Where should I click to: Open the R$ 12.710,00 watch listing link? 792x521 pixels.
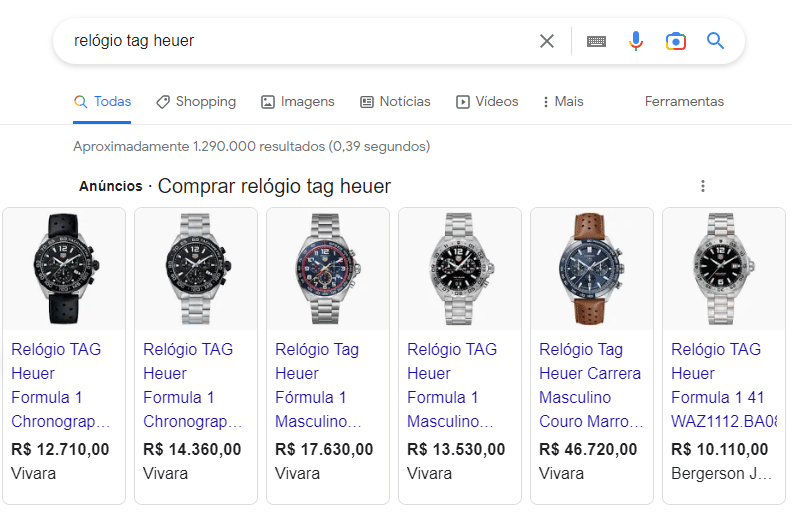coord(61,385)
